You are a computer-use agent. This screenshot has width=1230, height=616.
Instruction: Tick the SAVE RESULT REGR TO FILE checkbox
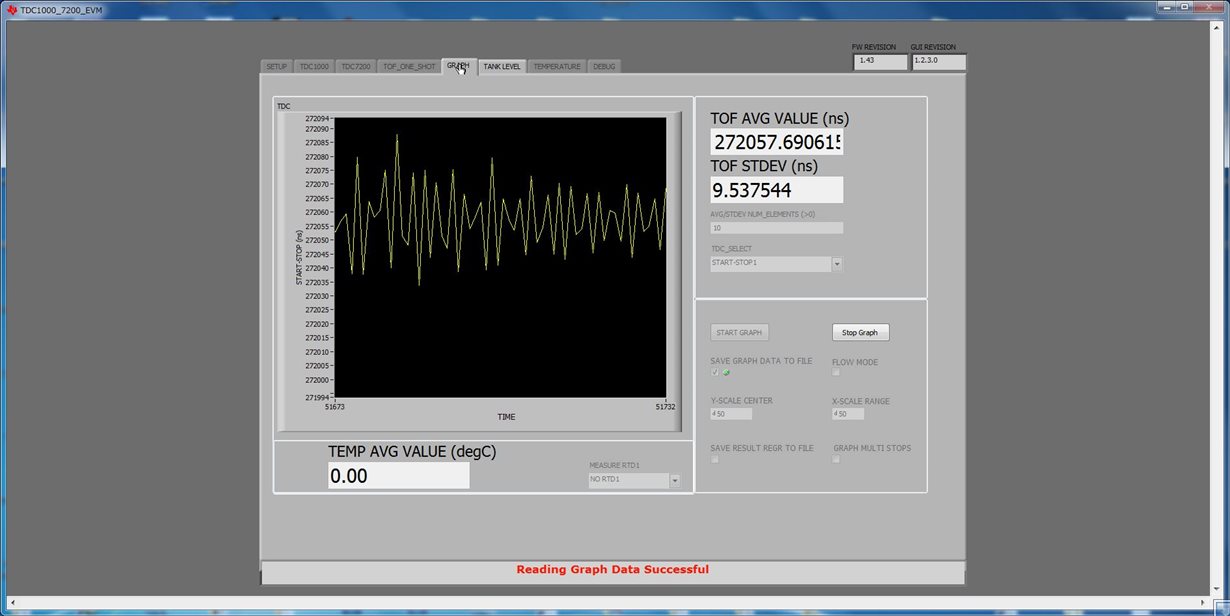coord(715,459)
